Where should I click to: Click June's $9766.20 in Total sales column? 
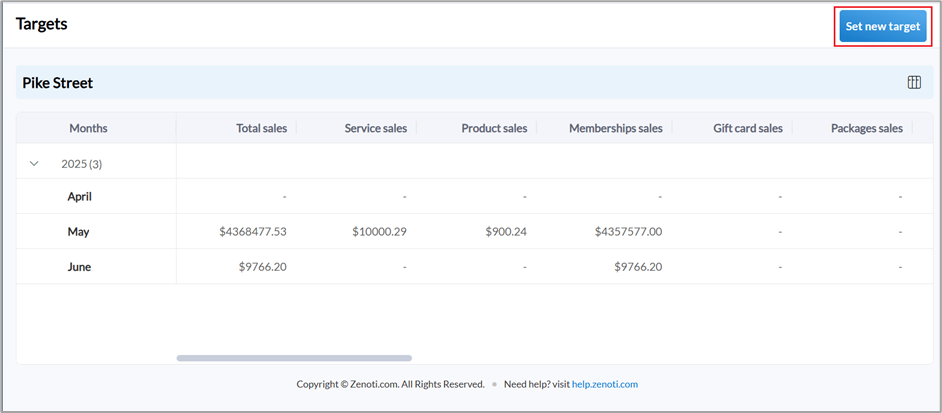263,267
